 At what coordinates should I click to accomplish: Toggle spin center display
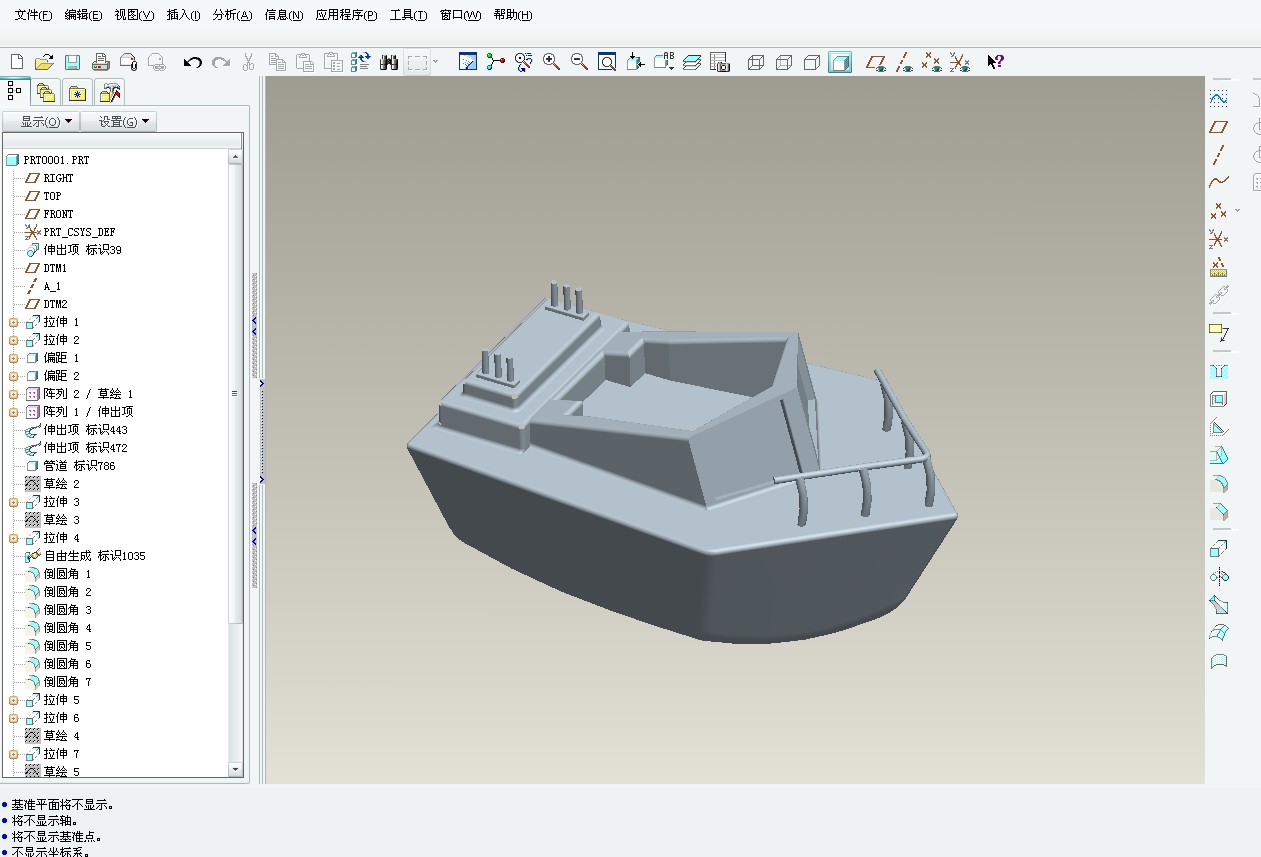tap(495, 62)
